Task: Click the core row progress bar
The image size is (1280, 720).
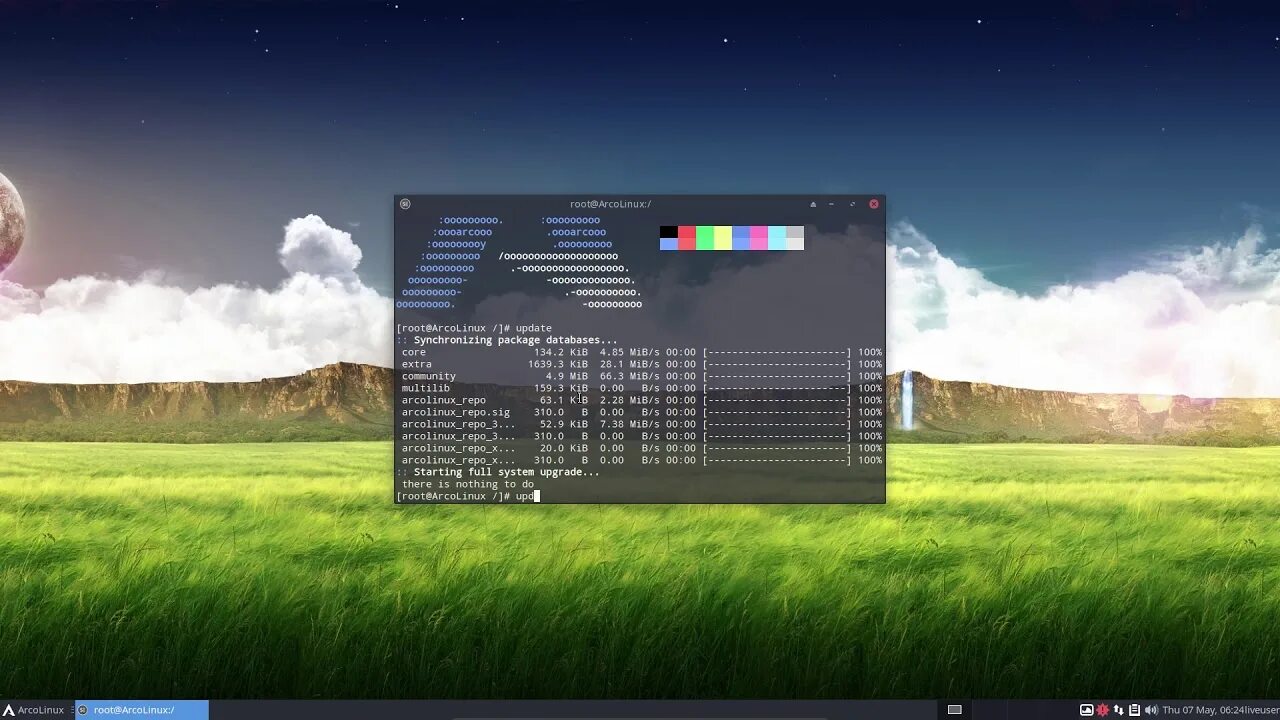Action: click(x=777, y=352)
